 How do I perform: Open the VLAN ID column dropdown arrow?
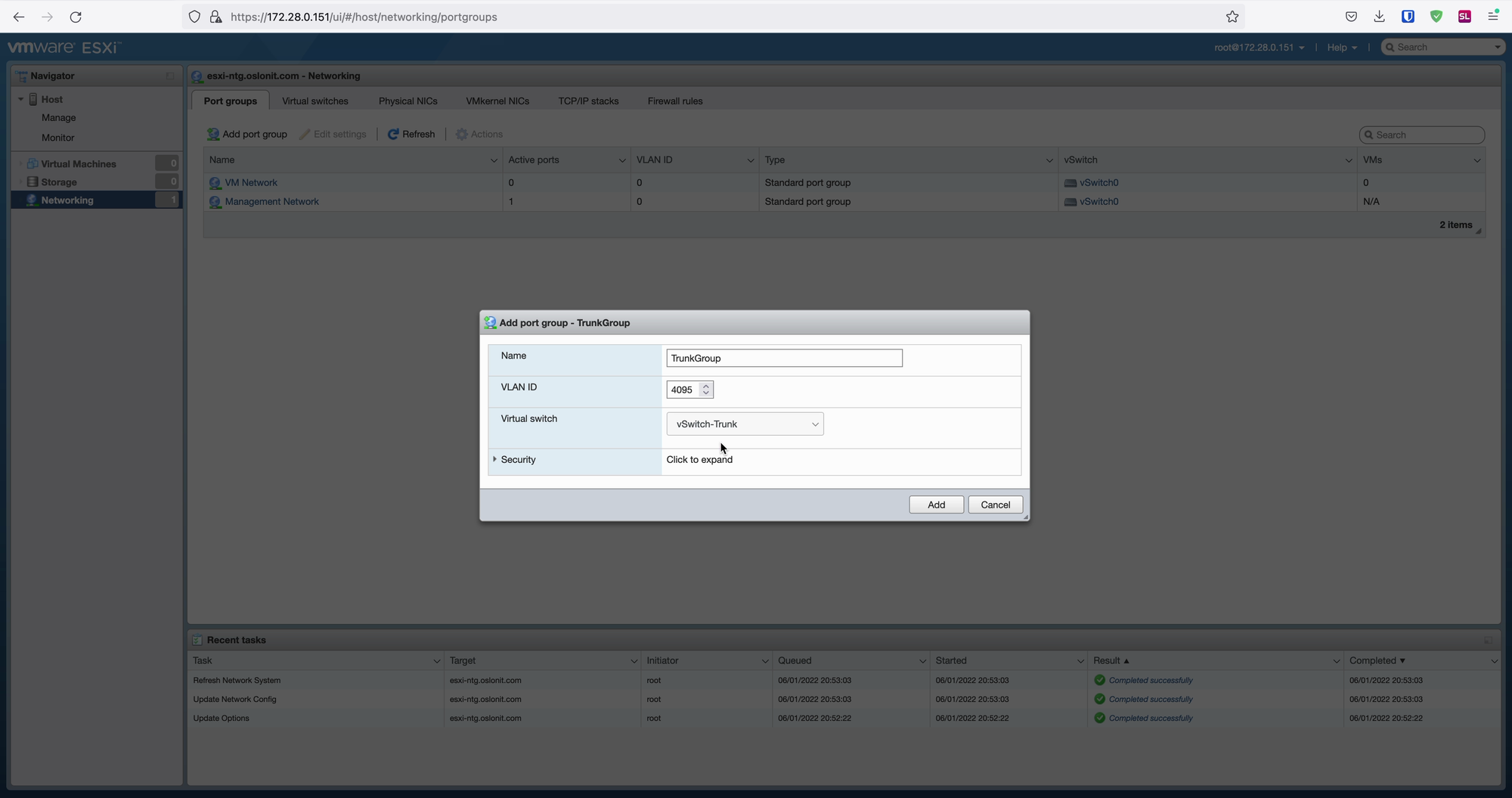click(x=750, y=160)
